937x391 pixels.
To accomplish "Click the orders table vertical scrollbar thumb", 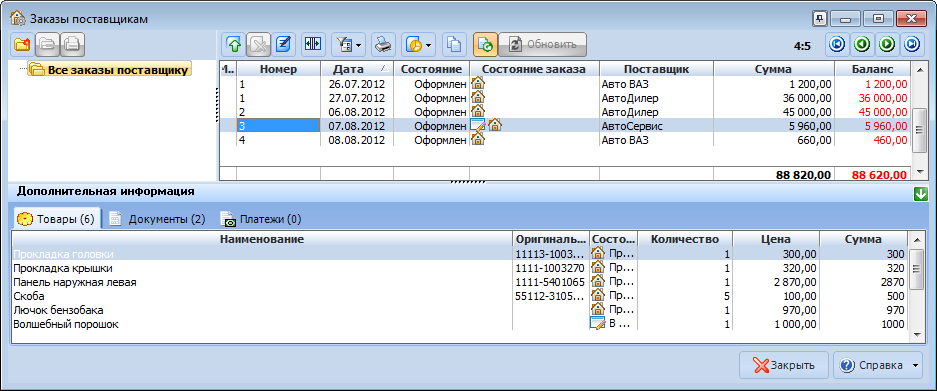I will [x=919, y=129].
